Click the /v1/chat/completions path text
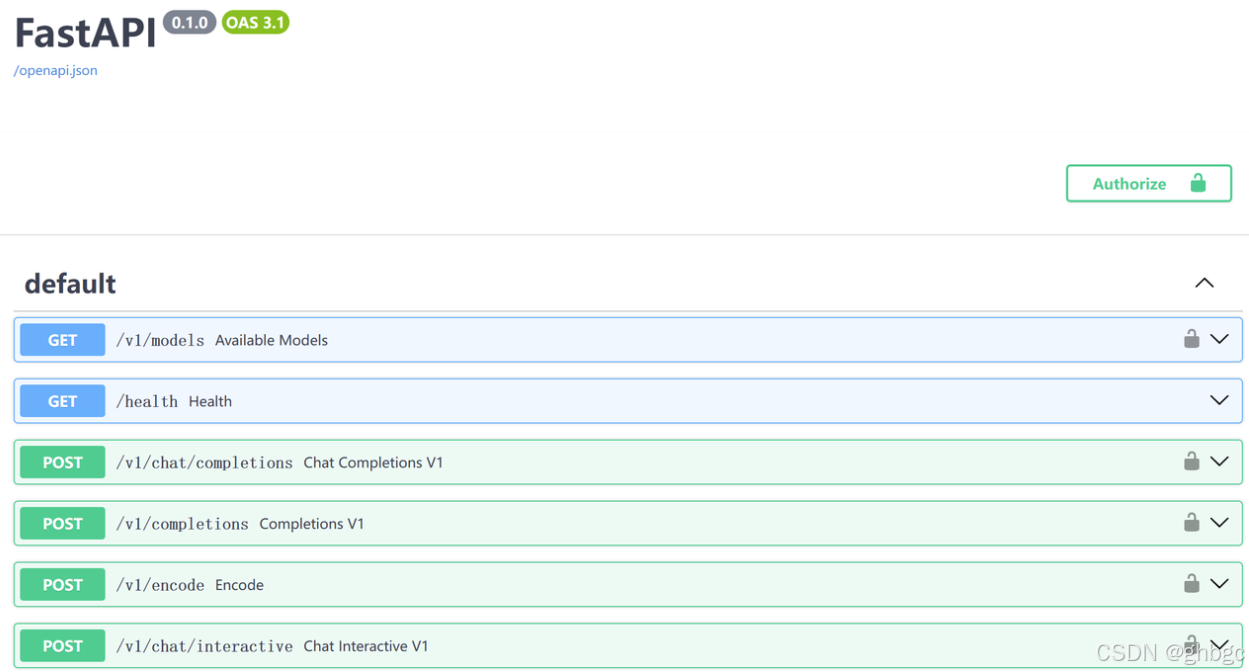The width and height of the screenshot is (1249, 672). point(204,462)
